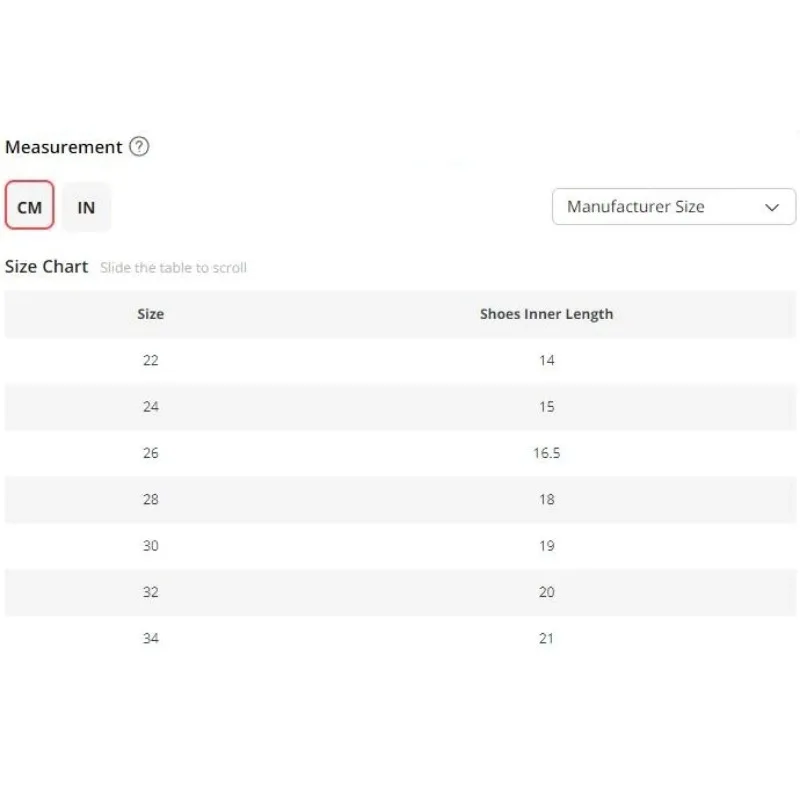The height and width of the screenshot is (800, 800).
Task: Click the Measurement help question-mark icon
Action: click(x=139, y=147)
